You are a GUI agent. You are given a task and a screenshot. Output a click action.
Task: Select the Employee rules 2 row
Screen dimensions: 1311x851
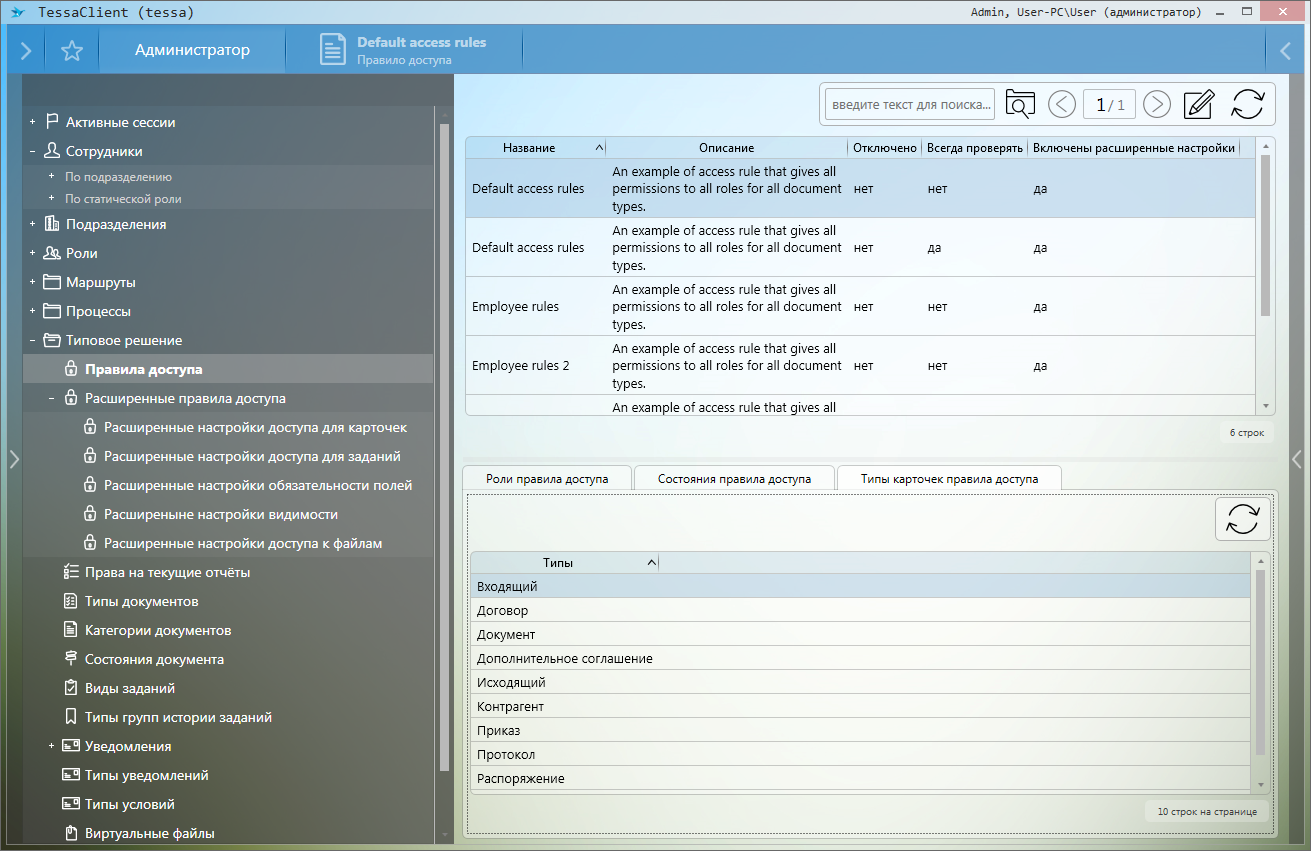861,366
